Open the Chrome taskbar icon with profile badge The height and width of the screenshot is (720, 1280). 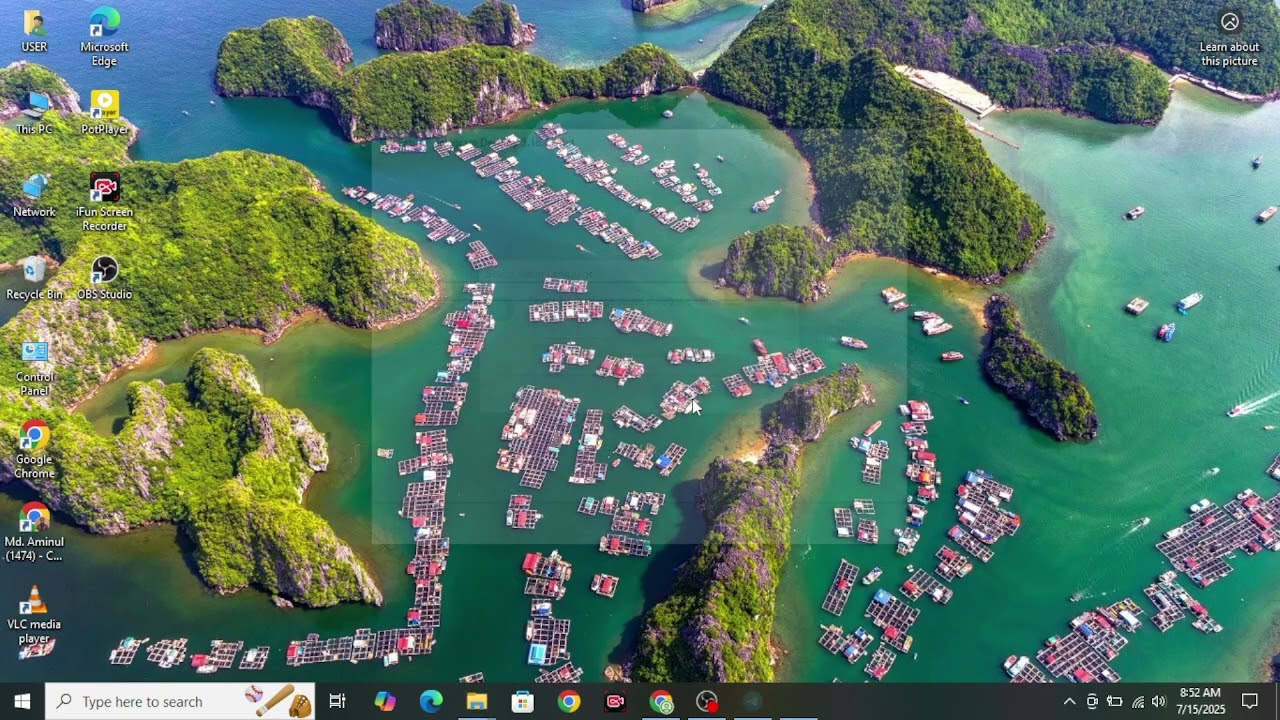[x=661, y=702]
